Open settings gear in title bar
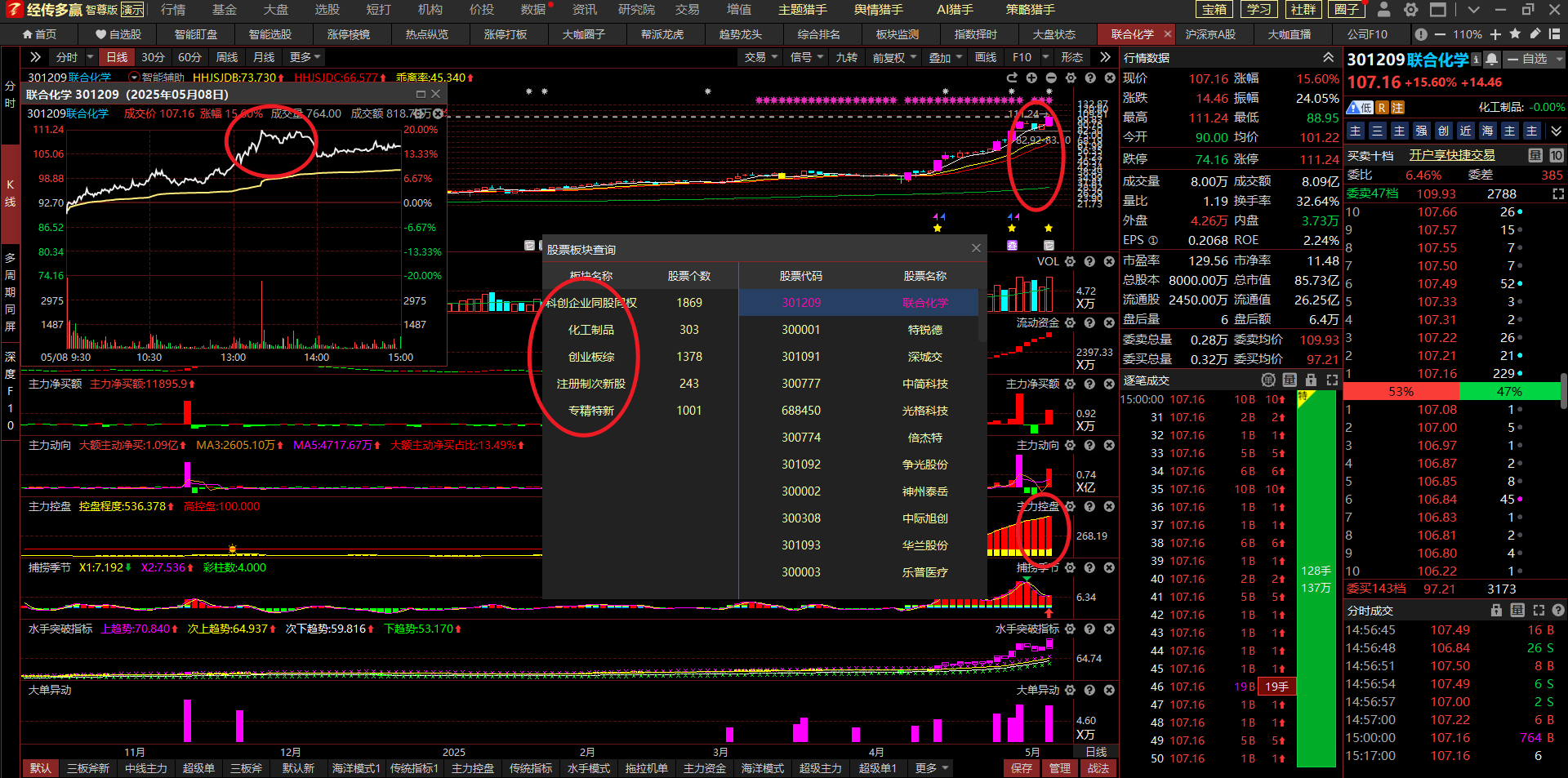 (x=1410, y=10)
